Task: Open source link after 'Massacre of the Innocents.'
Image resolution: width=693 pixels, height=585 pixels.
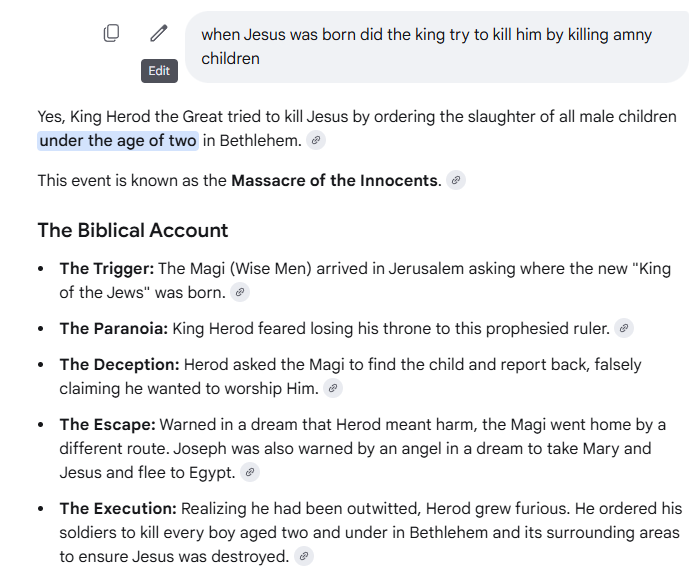Action: coord(456,180)
